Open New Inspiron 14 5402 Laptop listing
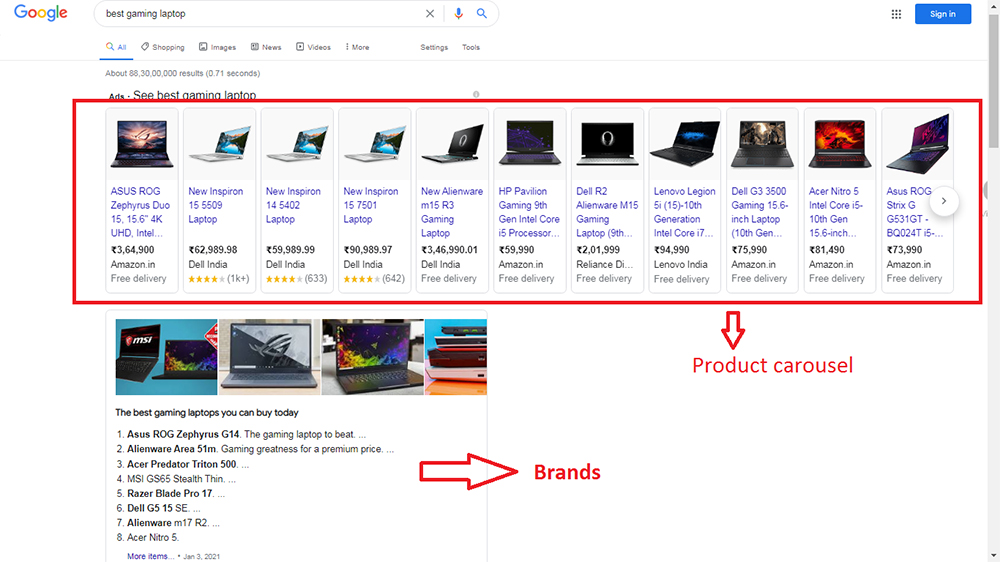This screenshot has width=1000, height=562. click(293, 205)
